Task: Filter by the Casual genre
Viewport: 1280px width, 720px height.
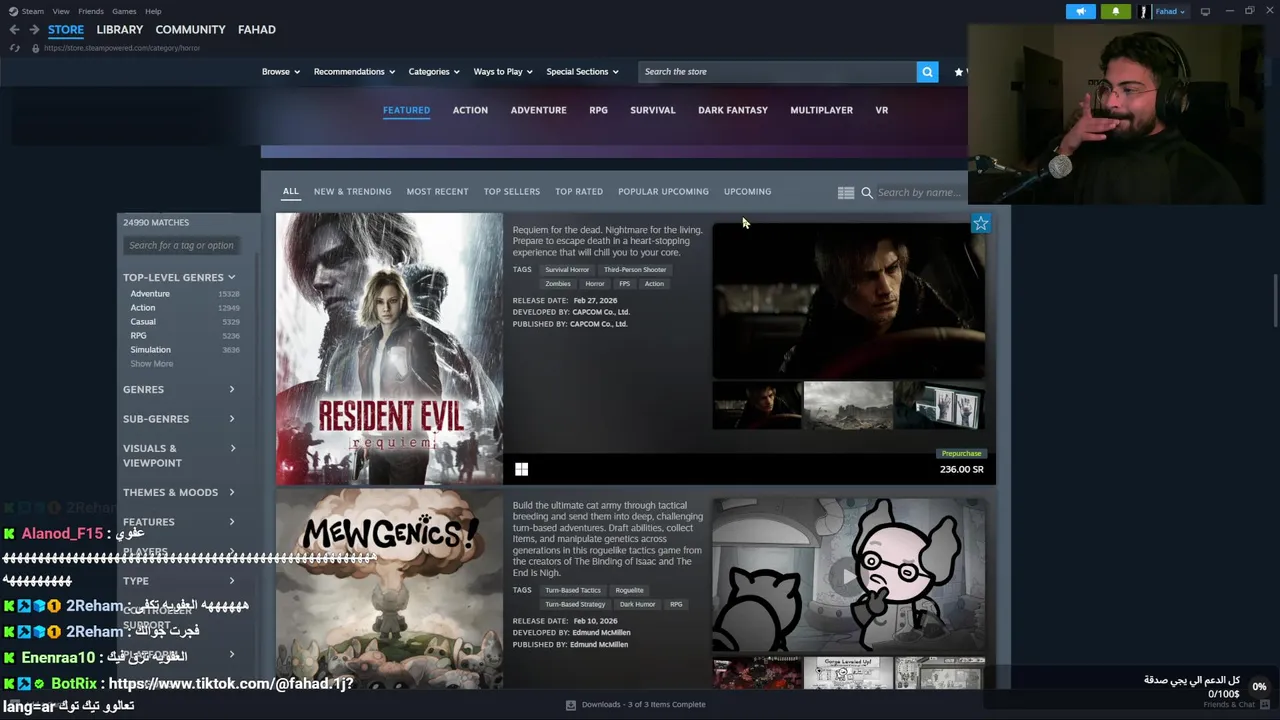Action: click(143, 322)
